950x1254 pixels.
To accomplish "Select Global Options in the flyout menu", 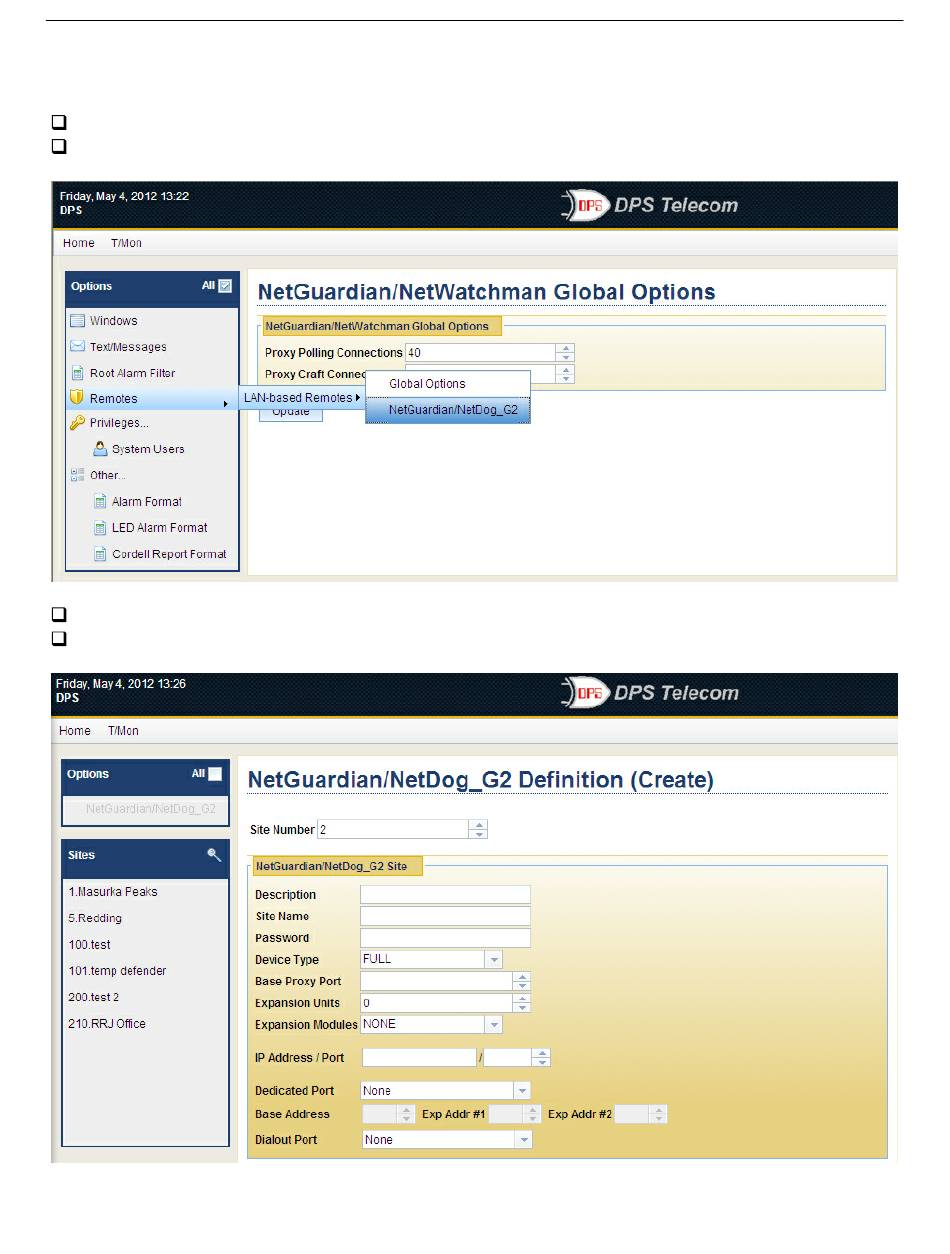I will 447,384.
